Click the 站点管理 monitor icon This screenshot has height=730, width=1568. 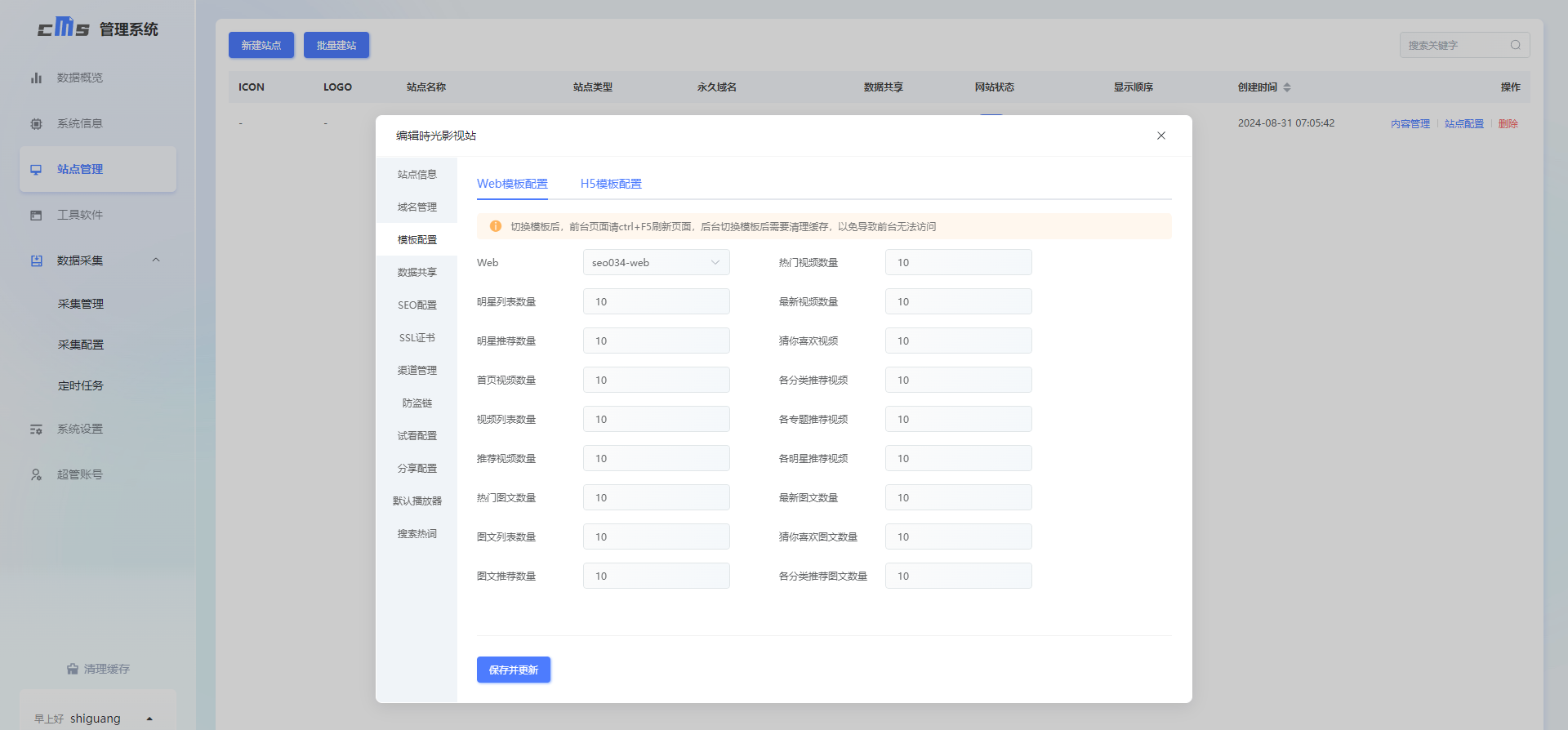click(36, 170)
